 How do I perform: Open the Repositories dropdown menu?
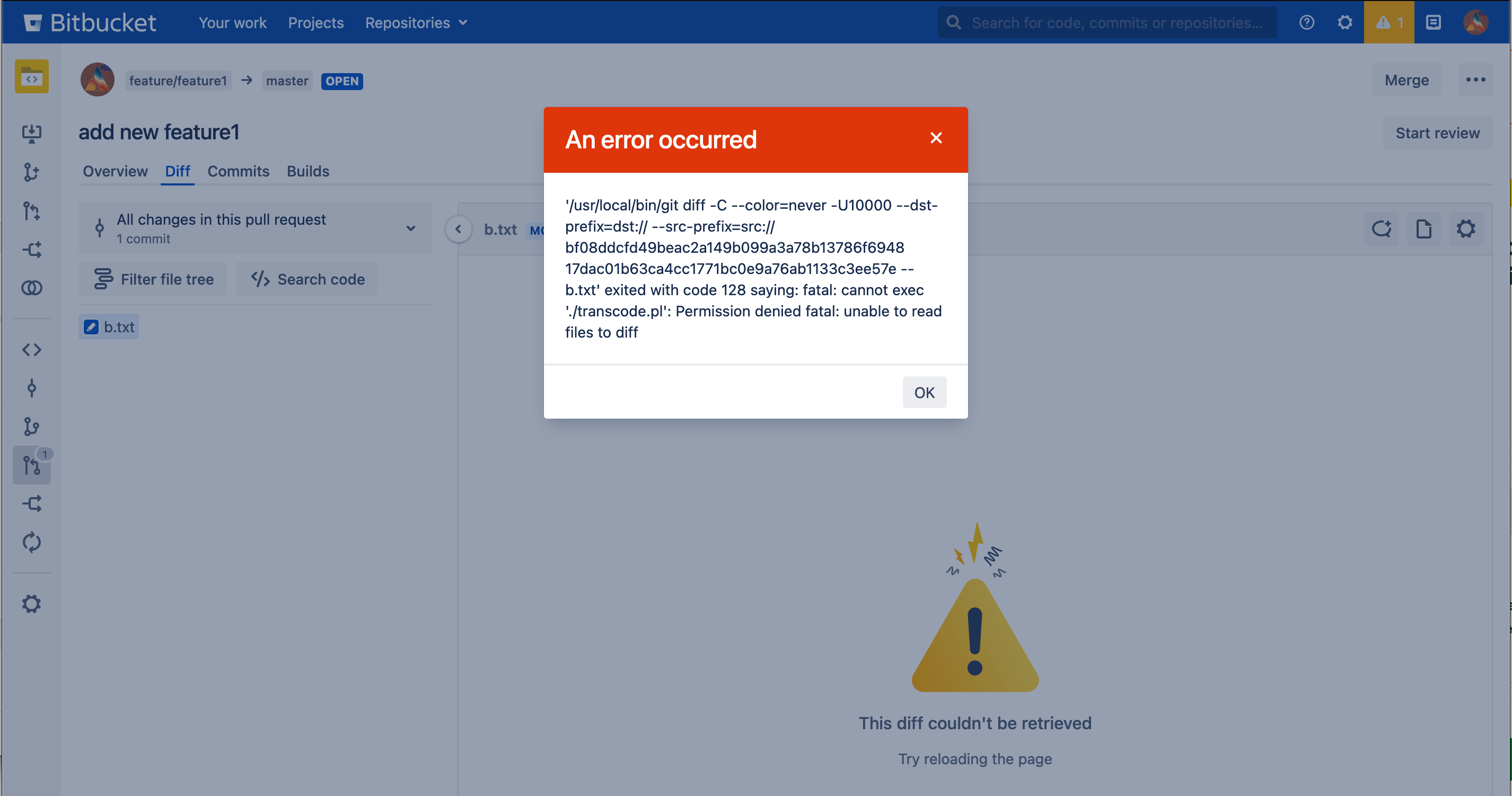pyautogui.click(x=416, y=22)
